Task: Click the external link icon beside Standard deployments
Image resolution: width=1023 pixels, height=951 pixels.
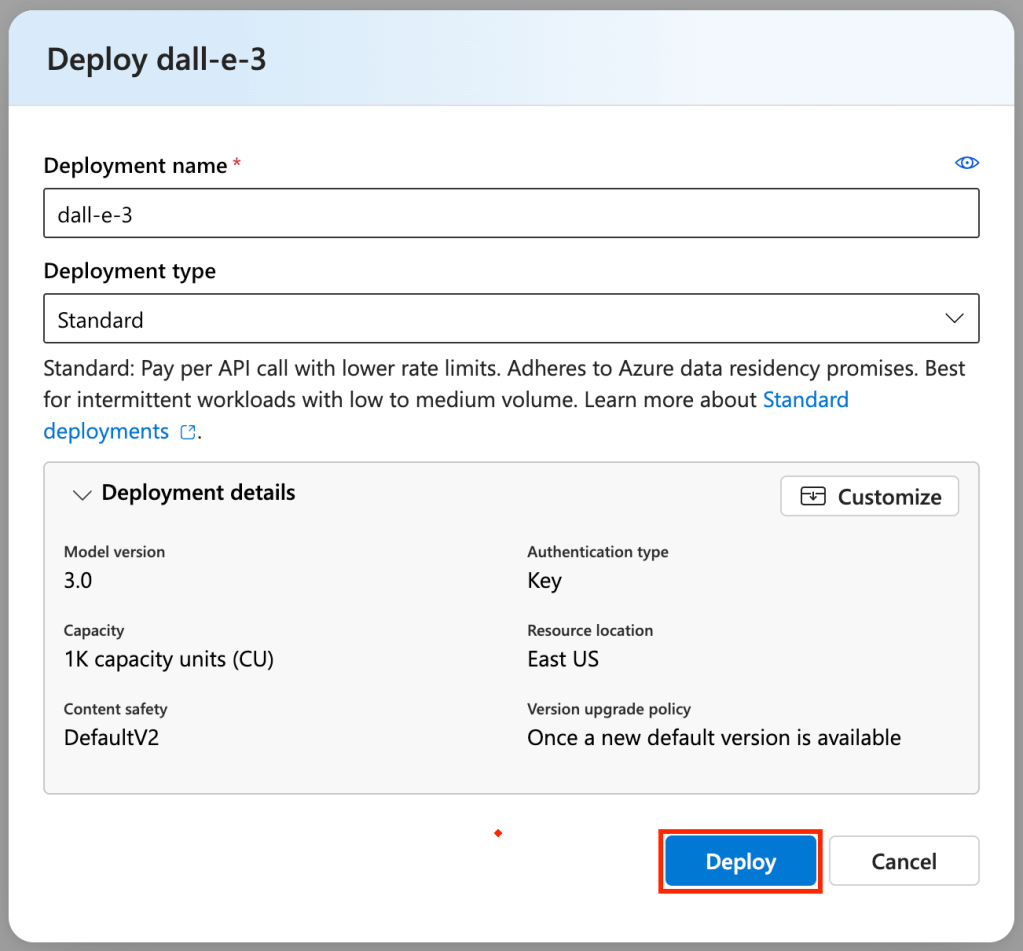Action: click(x=186, y=432)
